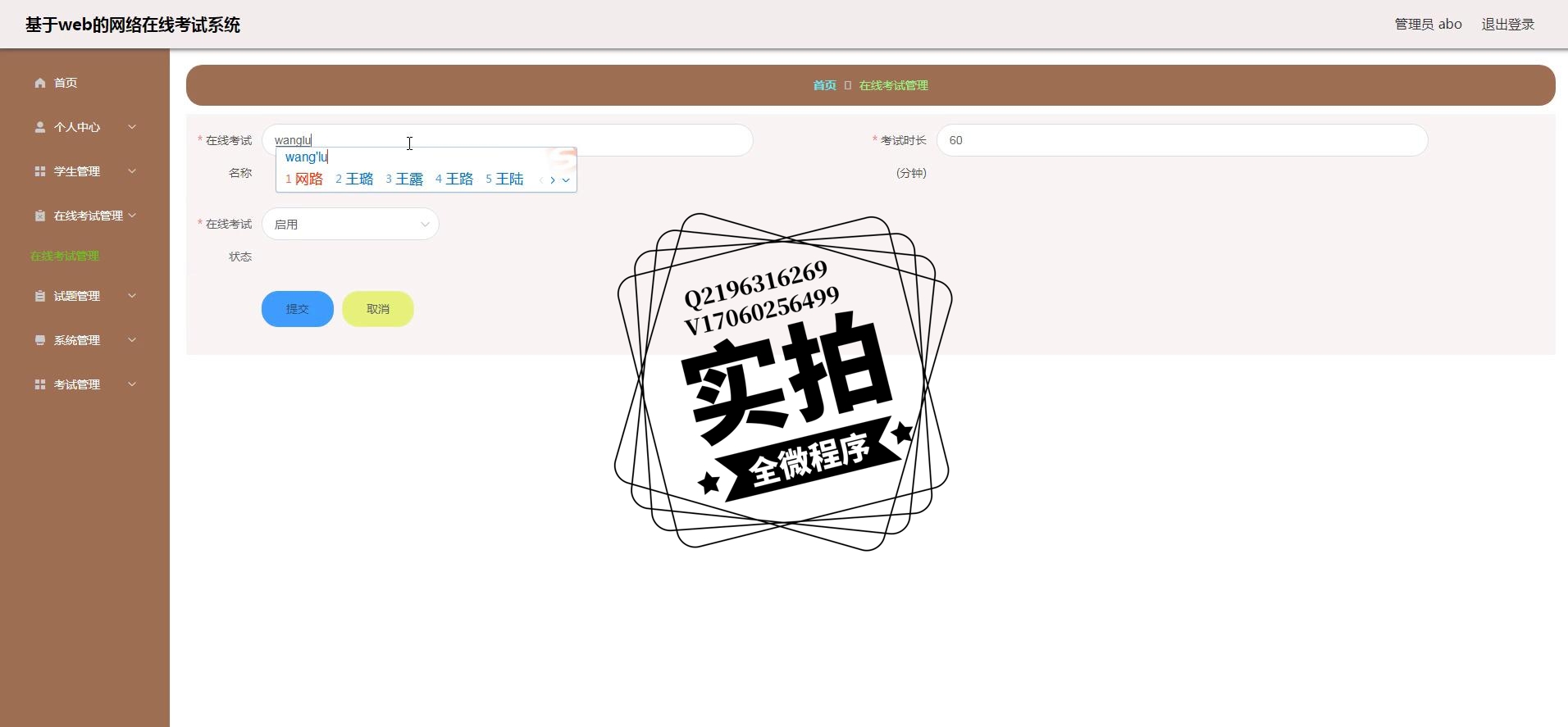Open the 在线考试状态 dropdown showing 启用

pos(350,224)
